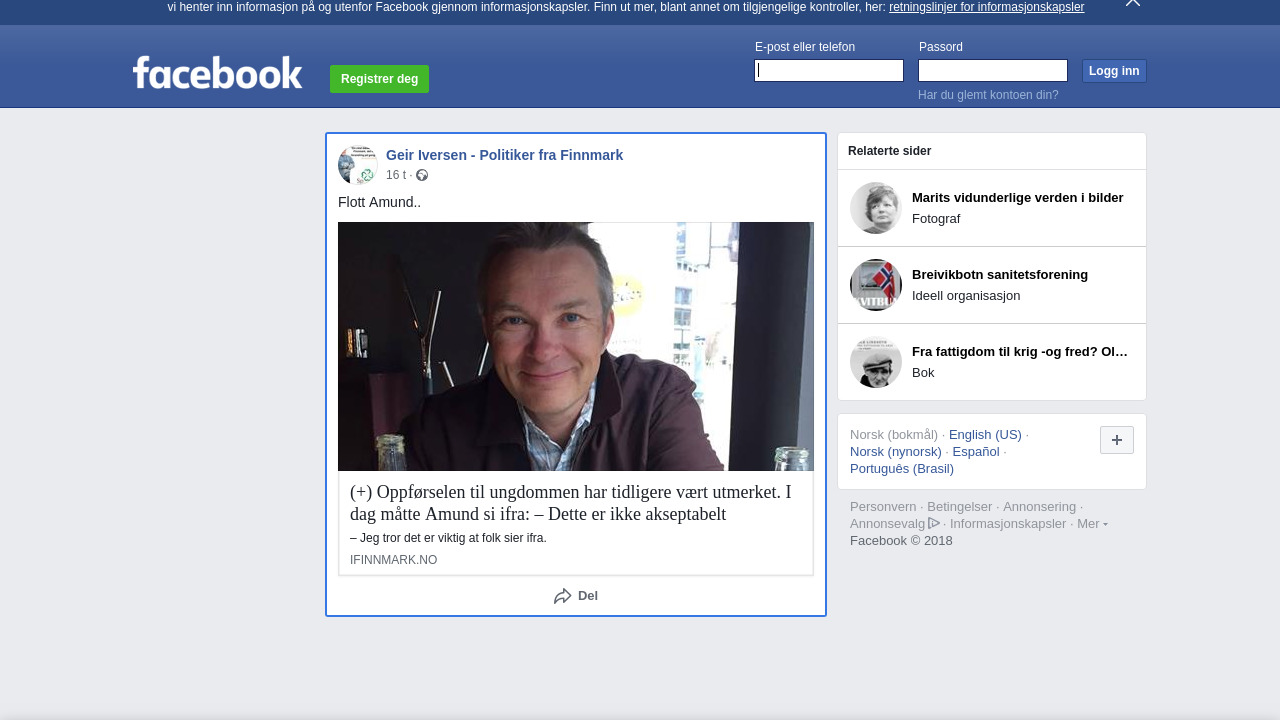The width and height of the screenshot is (1280, 720).
Task: Open the article photo of smiling man
Action: [x=576, y=346]
